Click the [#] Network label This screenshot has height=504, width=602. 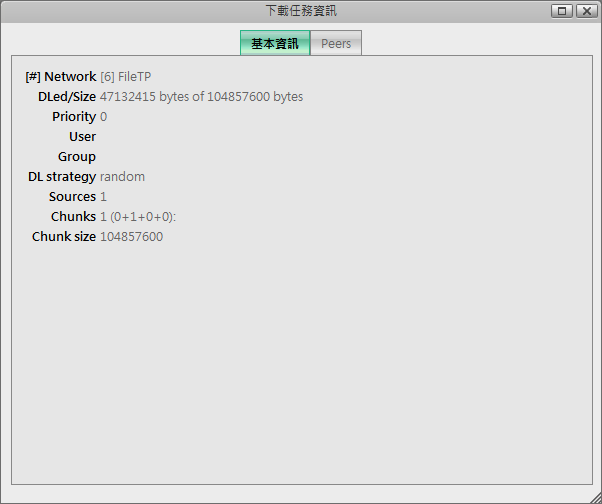tap(60, 77)
